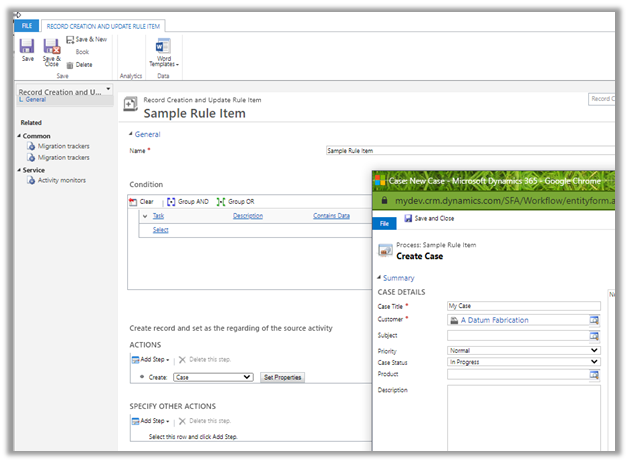Open the Priority dropdown set to Normal
Screen dimensions: 628x463
coord(523,351)
